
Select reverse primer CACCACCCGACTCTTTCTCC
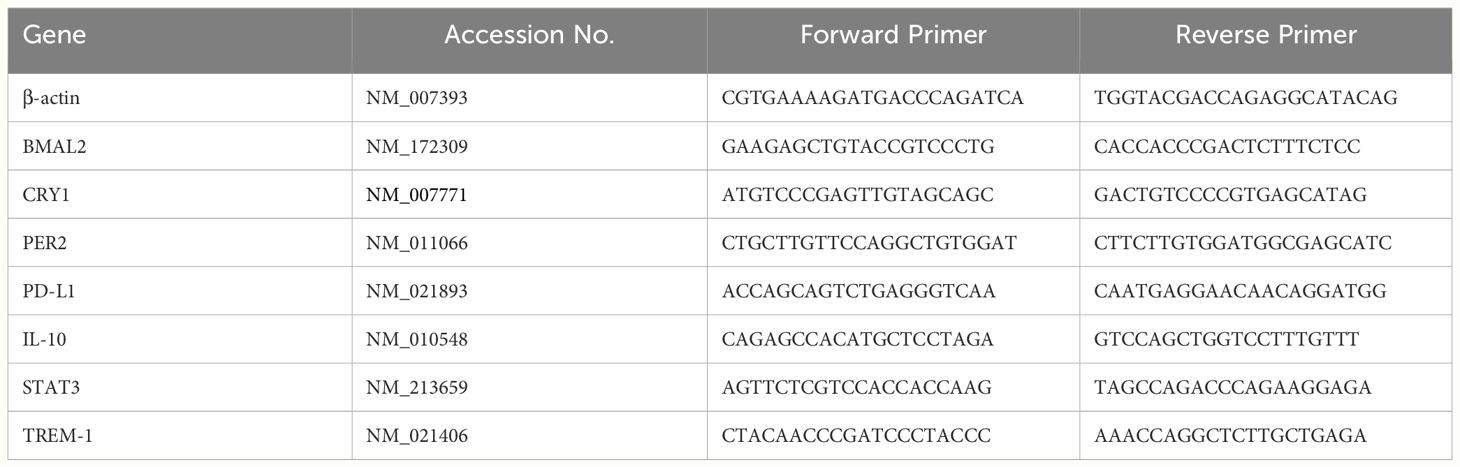coord(1227,147)
